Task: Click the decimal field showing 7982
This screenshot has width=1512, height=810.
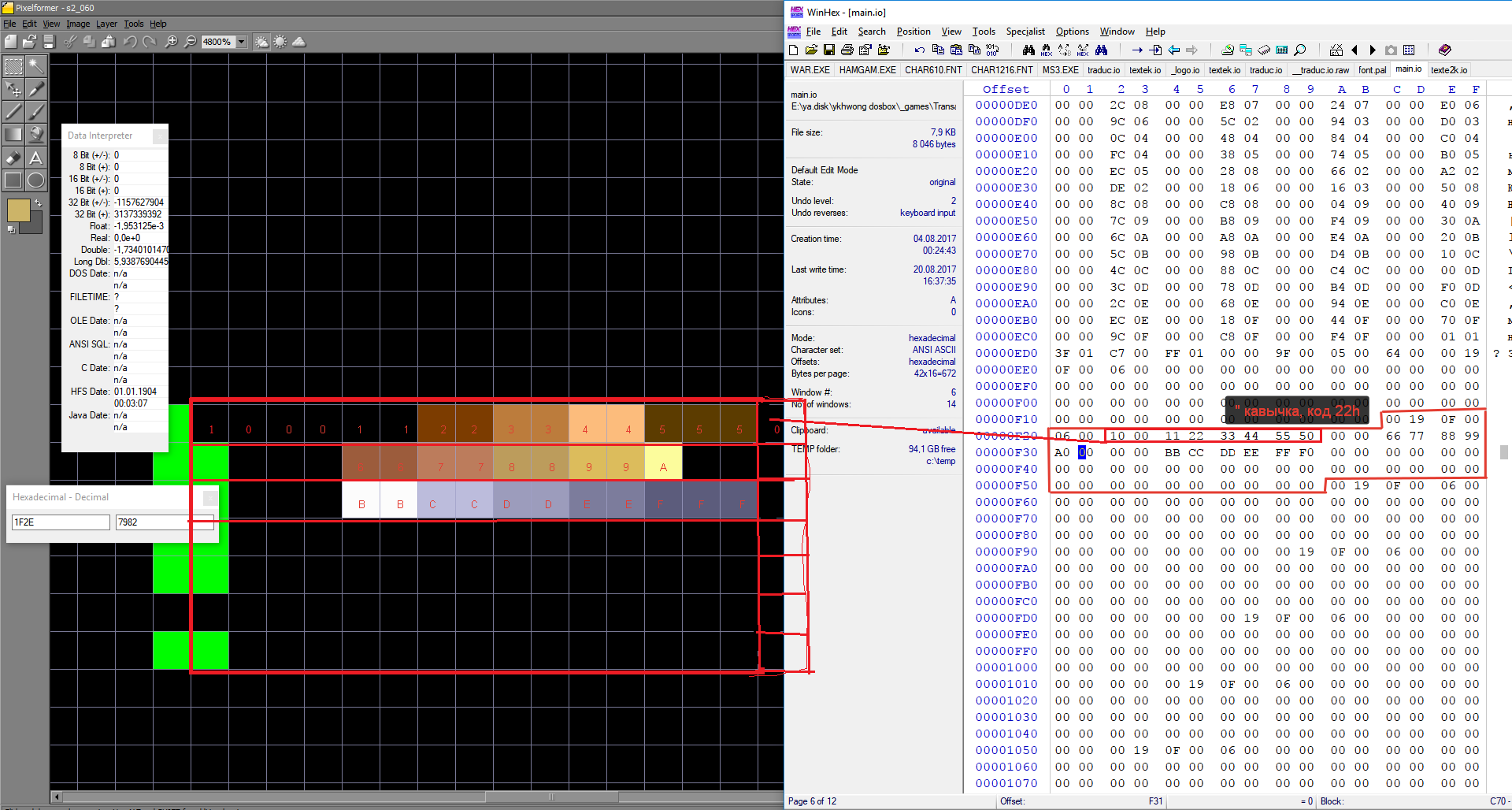Action: click(165, 522)
